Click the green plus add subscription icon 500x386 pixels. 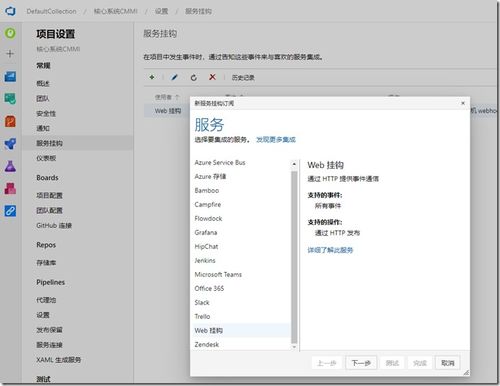(152, 77)
